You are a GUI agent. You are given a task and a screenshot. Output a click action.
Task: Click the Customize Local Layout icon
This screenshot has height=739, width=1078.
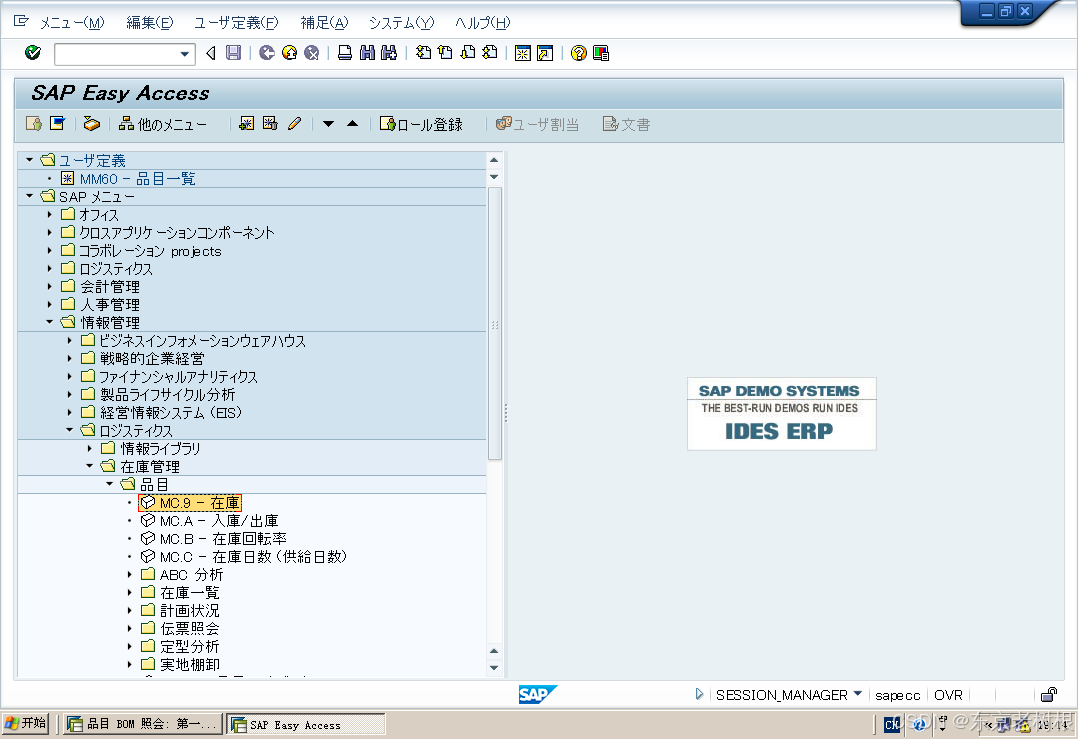click(x=601, y=53)
